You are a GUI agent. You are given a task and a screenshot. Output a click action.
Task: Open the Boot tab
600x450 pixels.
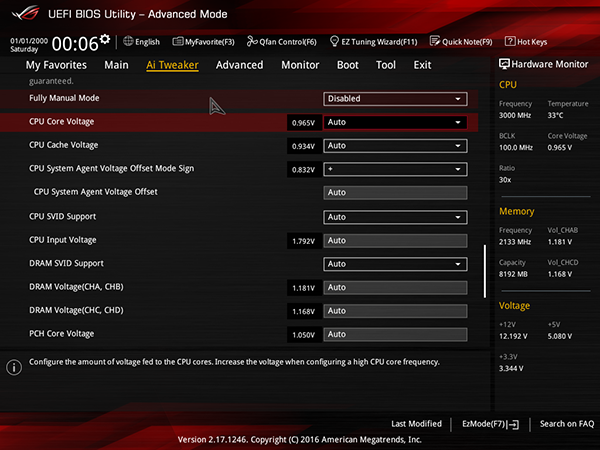click(x=347, y=65)
